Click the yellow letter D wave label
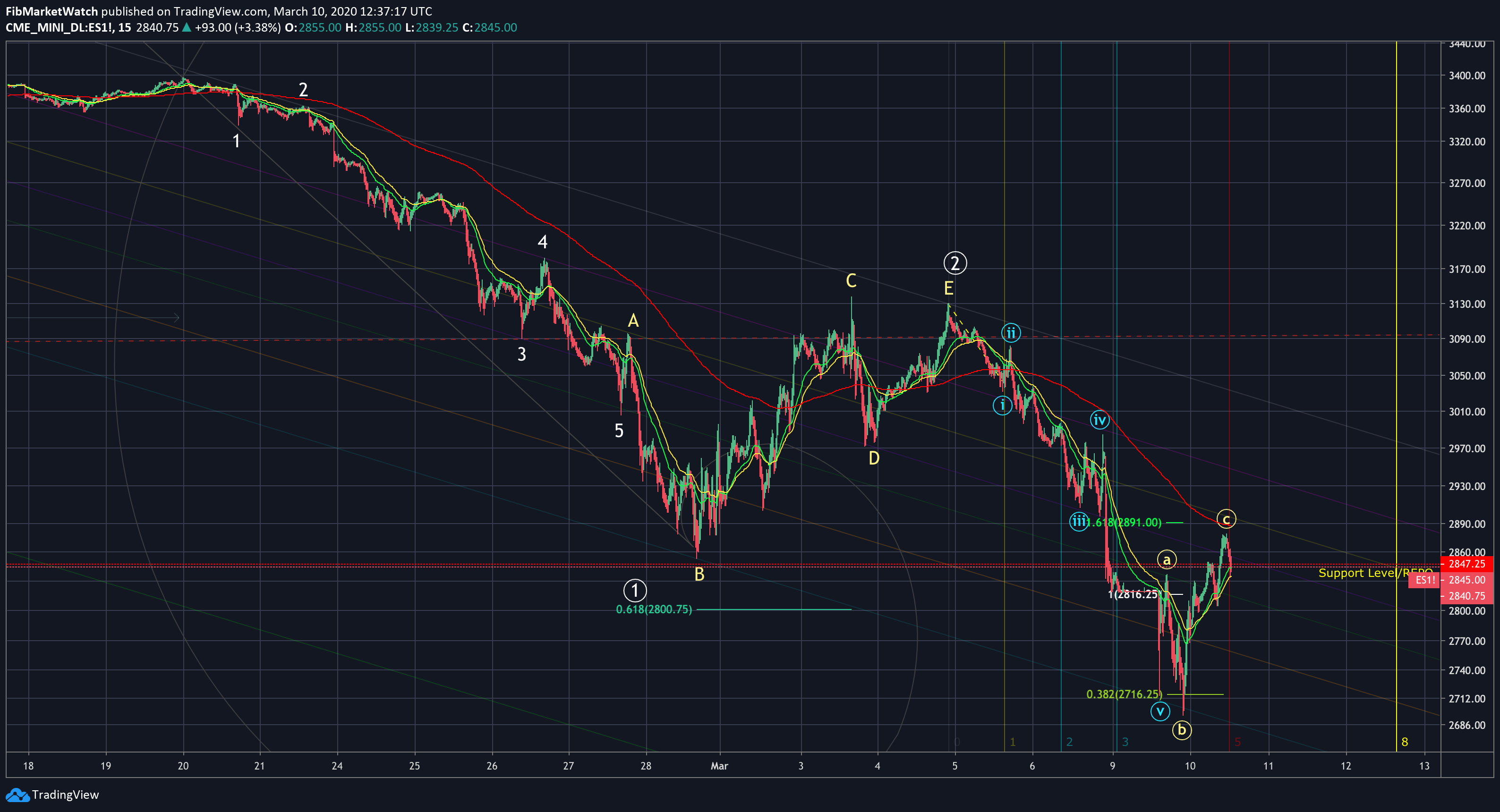1500x812 pixels. pos(873,458)
